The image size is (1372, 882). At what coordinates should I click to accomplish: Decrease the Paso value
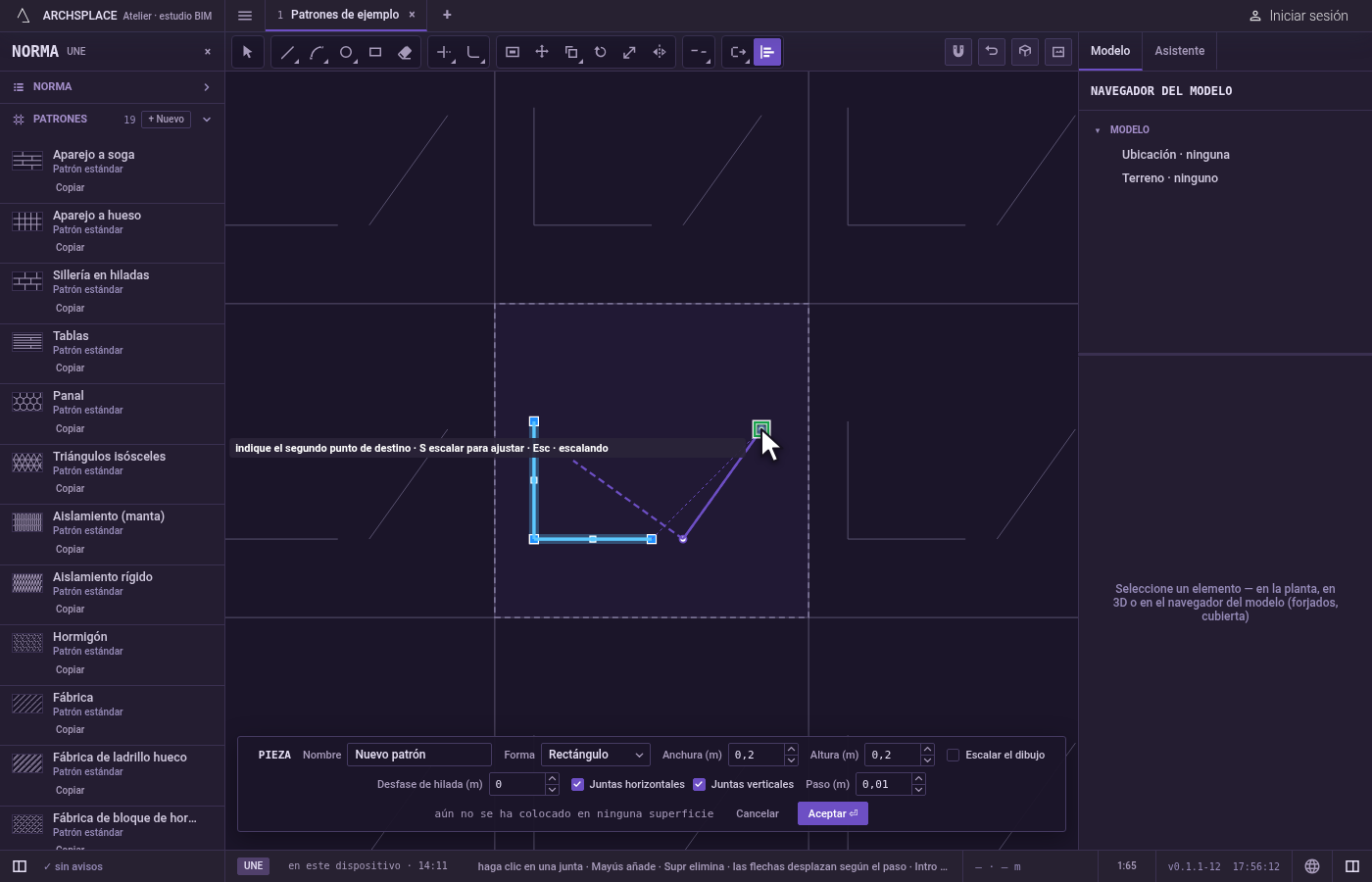coord(918,789)
